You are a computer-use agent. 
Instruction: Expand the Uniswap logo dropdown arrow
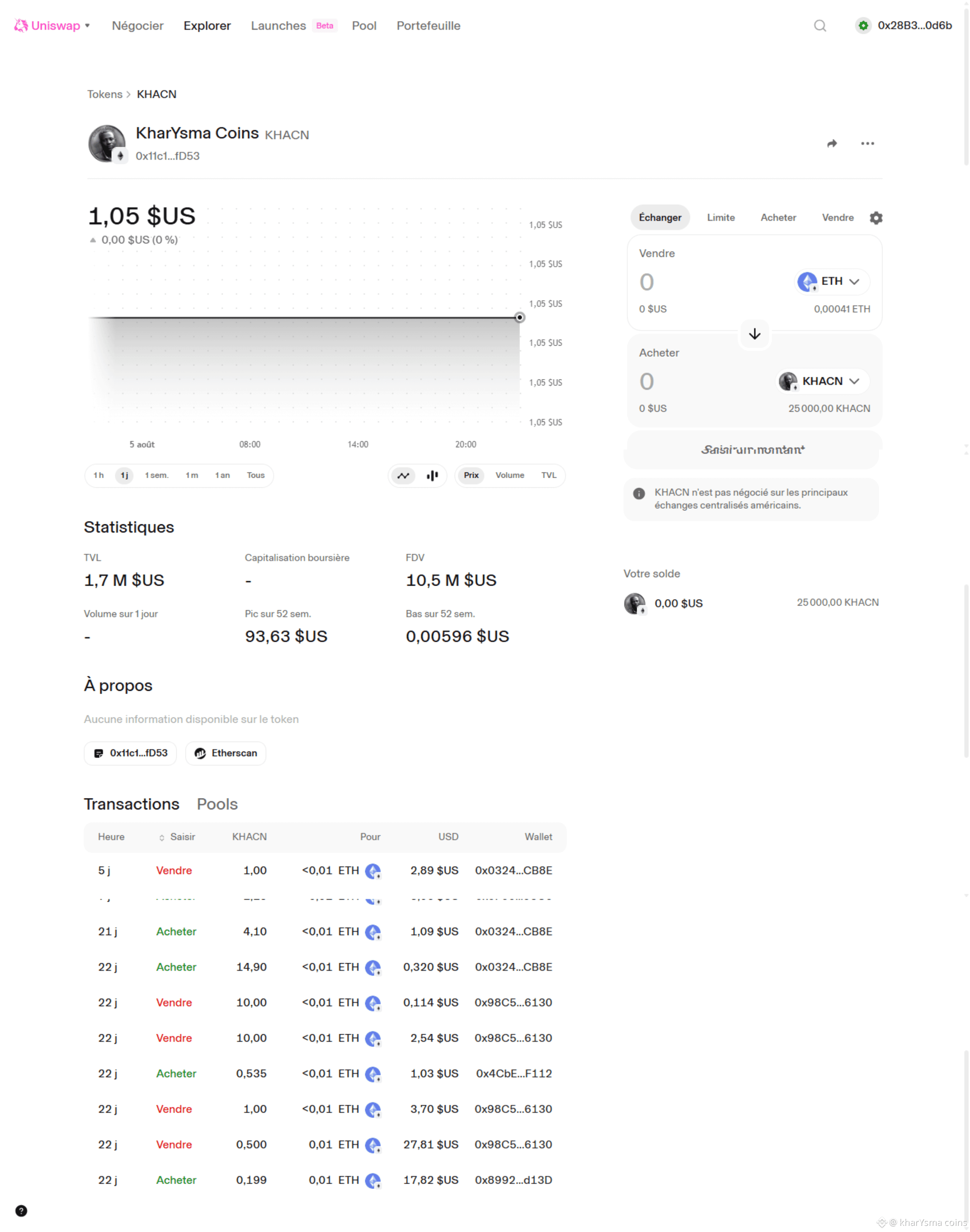coord(88,26)
